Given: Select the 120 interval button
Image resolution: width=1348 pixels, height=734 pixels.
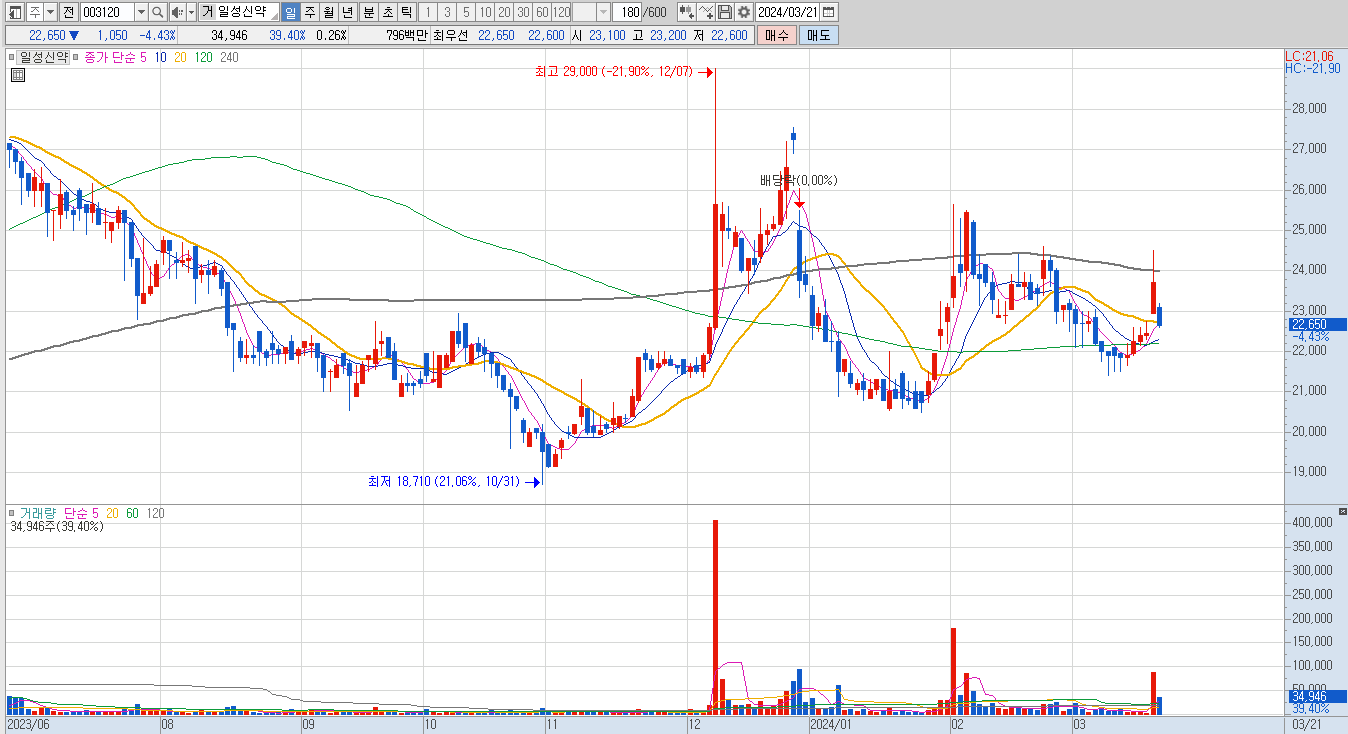Looking at the screenshot, I should pyautogui.click(x=562, y=12).
